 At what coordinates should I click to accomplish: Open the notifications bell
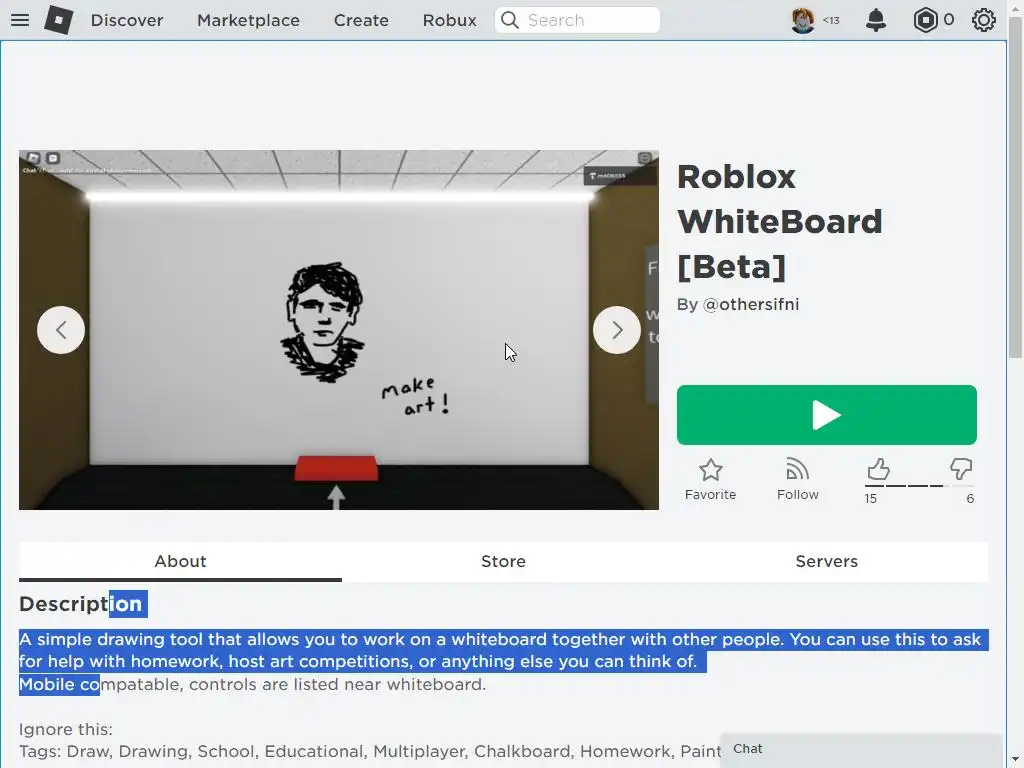[876, 20]
